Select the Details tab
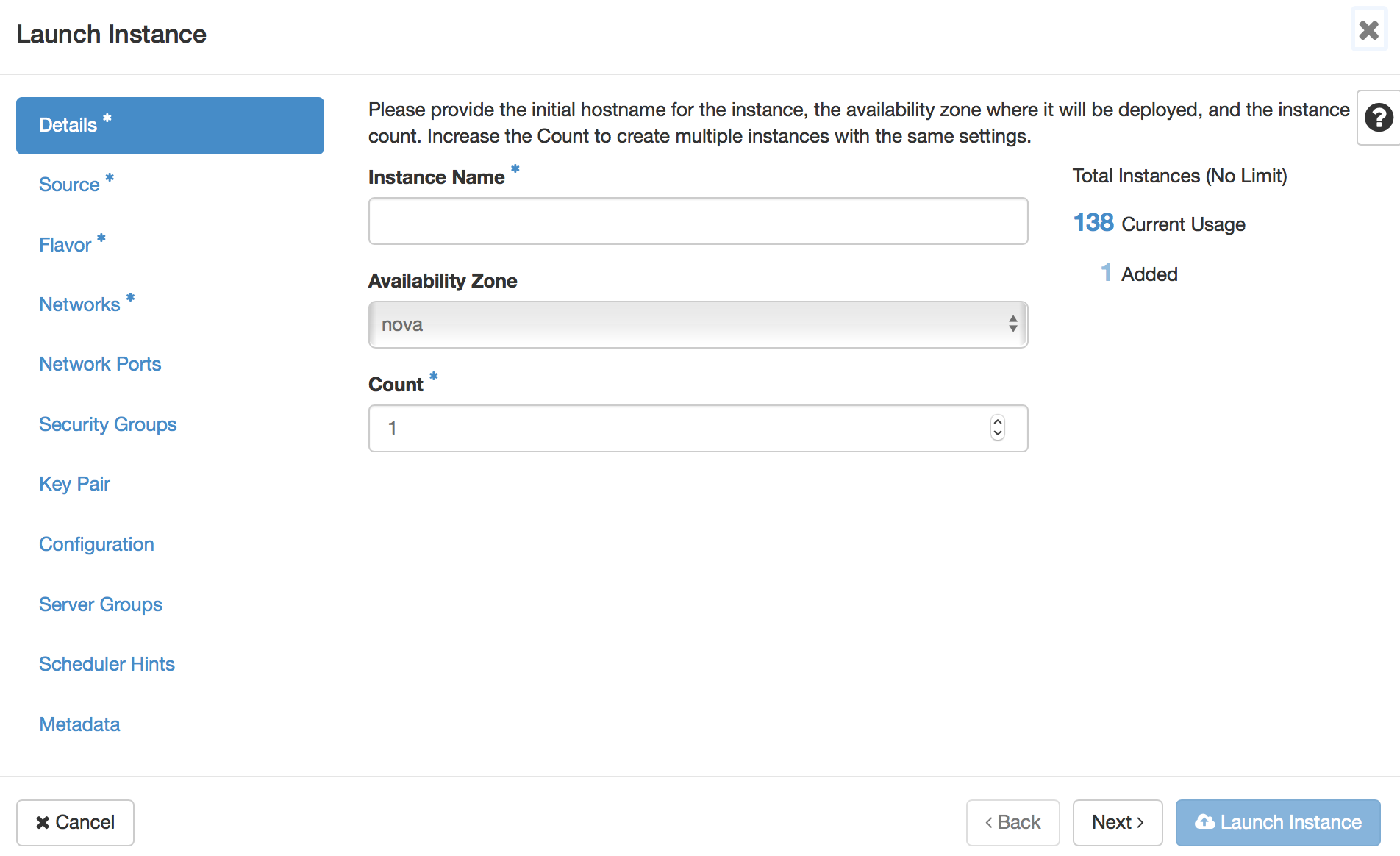Viewport: 1400px width, 856px height. [x=170, y=125]
